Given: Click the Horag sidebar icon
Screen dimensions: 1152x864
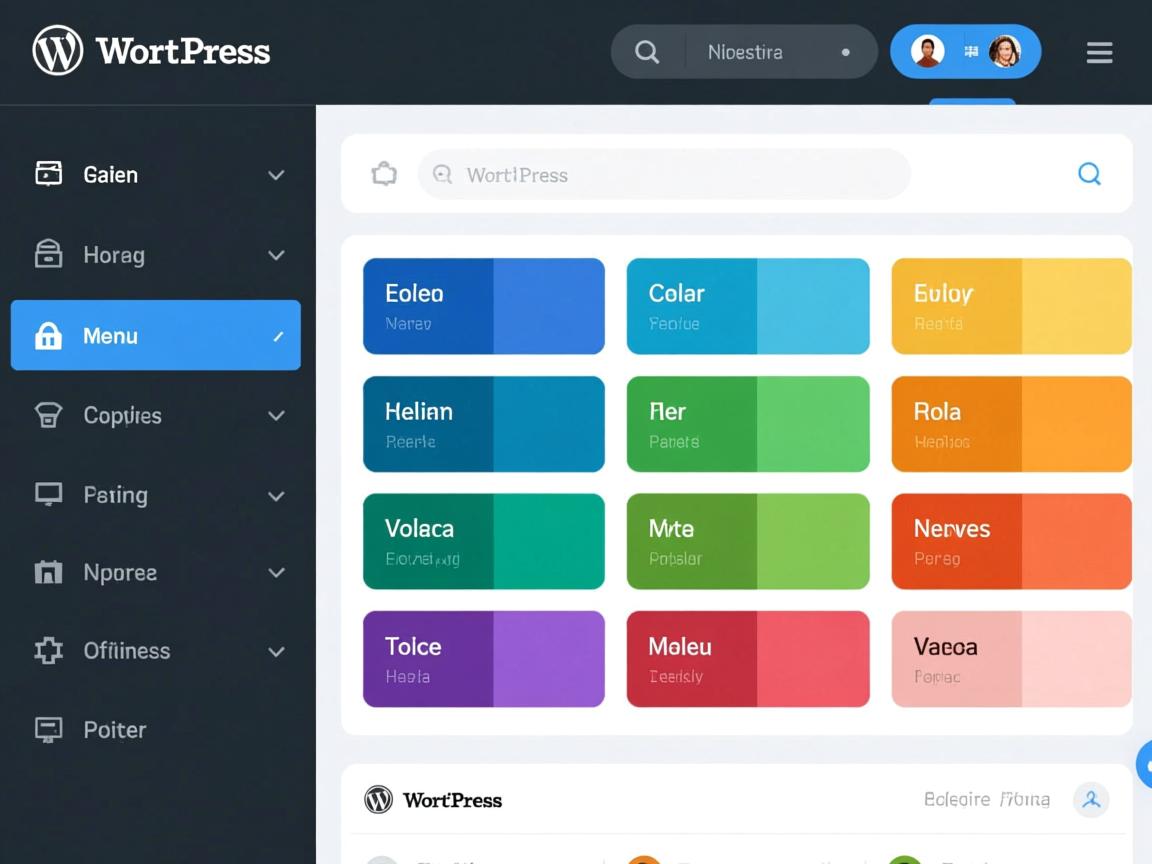Looking at the screenshot, I should (48, 255).
